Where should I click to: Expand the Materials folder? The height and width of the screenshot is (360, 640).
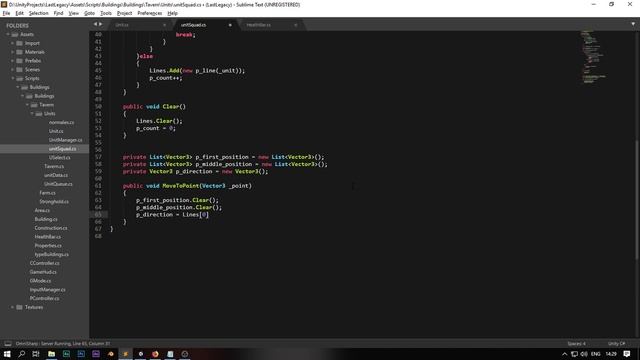tap(12, 52)
